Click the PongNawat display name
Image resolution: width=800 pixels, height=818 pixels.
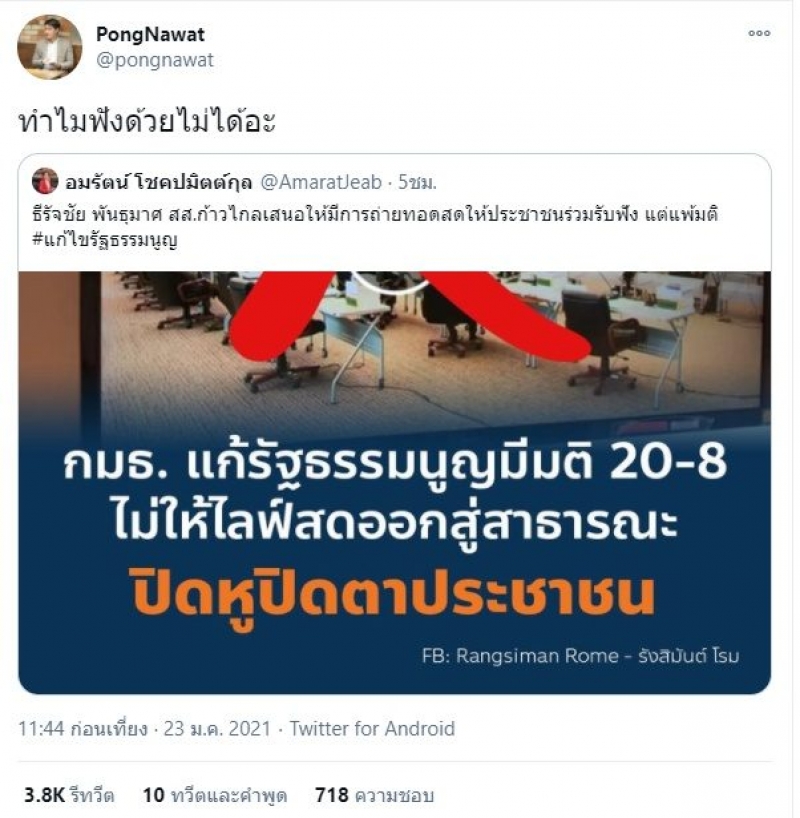(150, 34)
